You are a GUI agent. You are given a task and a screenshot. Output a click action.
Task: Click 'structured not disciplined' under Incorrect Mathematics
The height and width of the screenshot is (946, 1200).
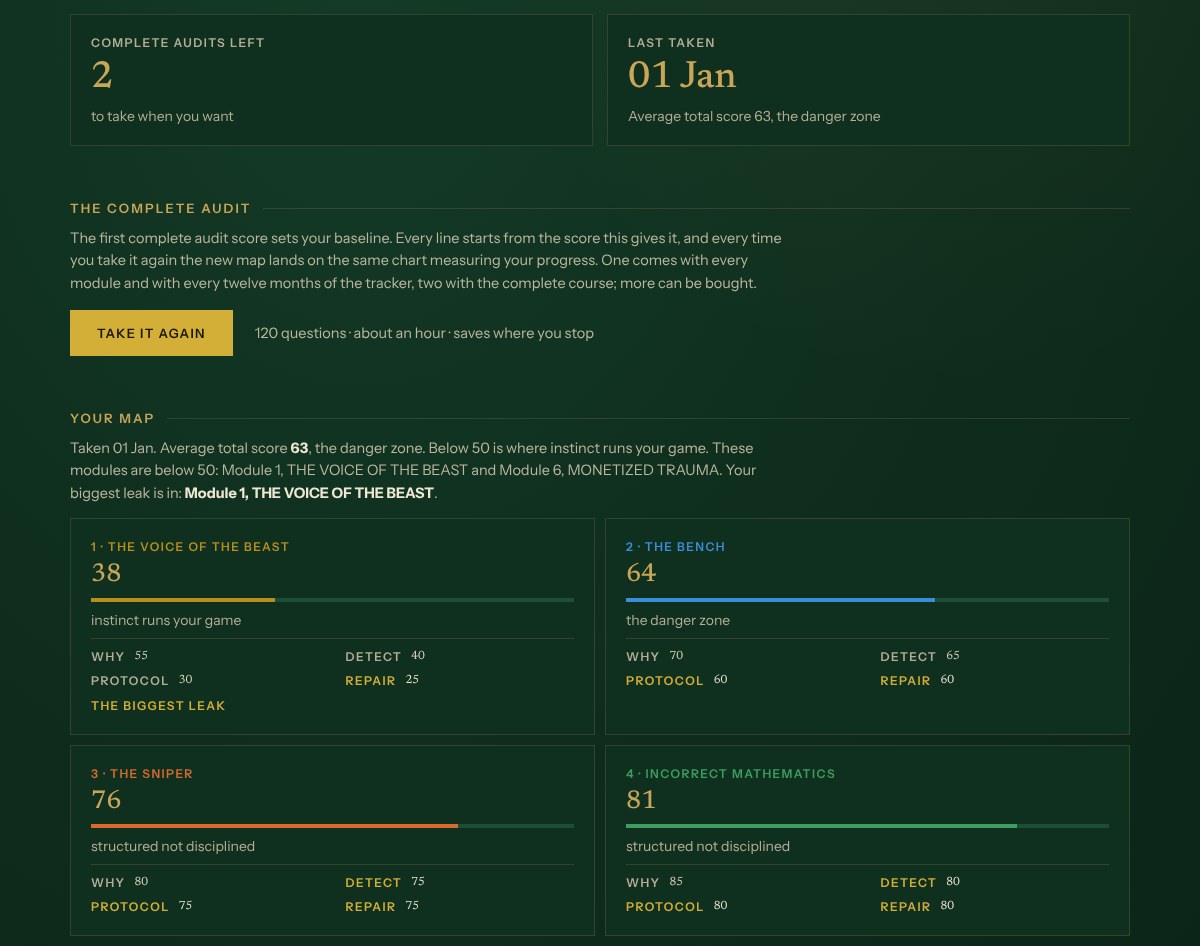point(708,847)
